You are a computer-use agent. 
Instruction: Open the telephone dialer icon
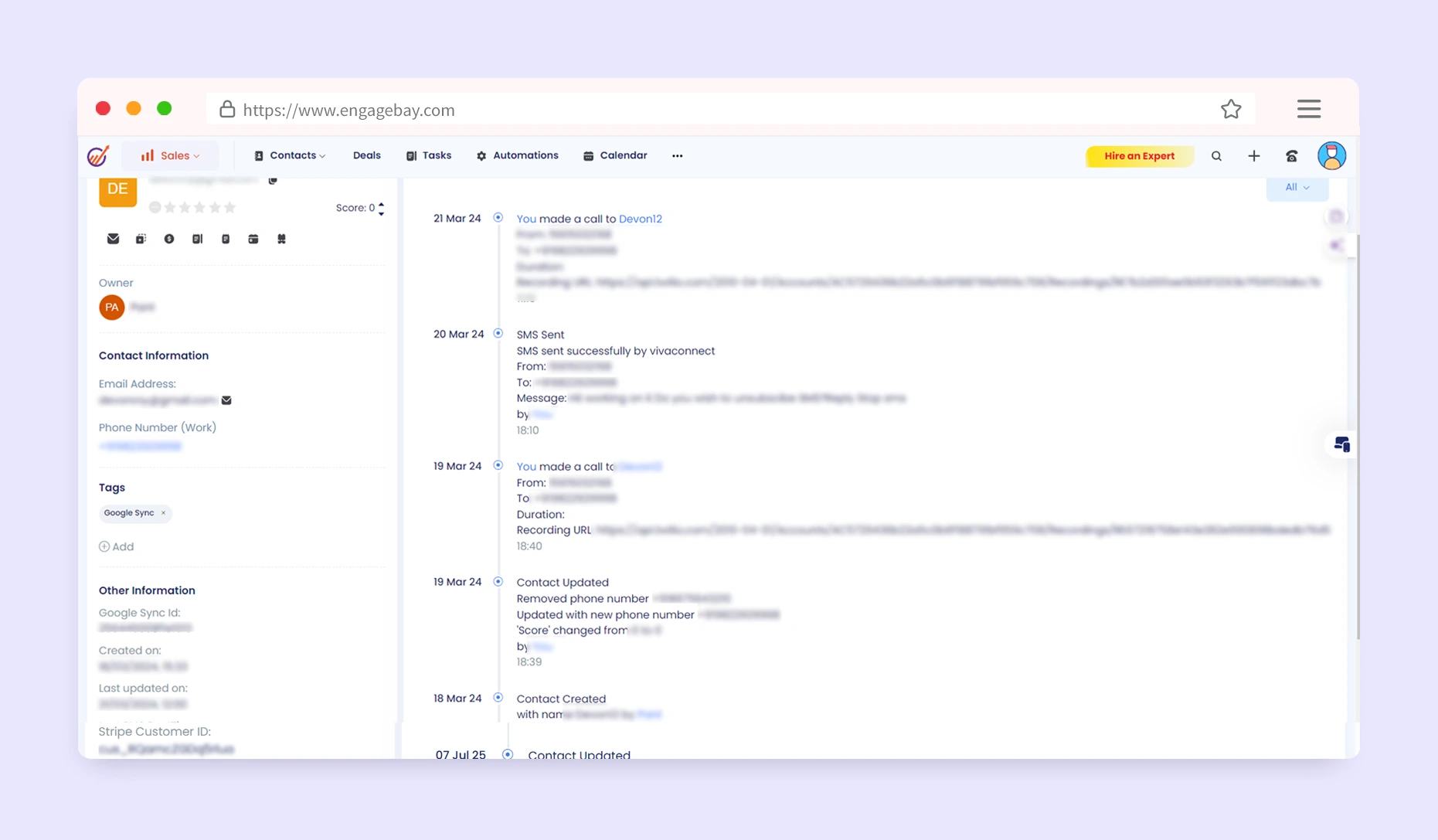point(1291,156)
